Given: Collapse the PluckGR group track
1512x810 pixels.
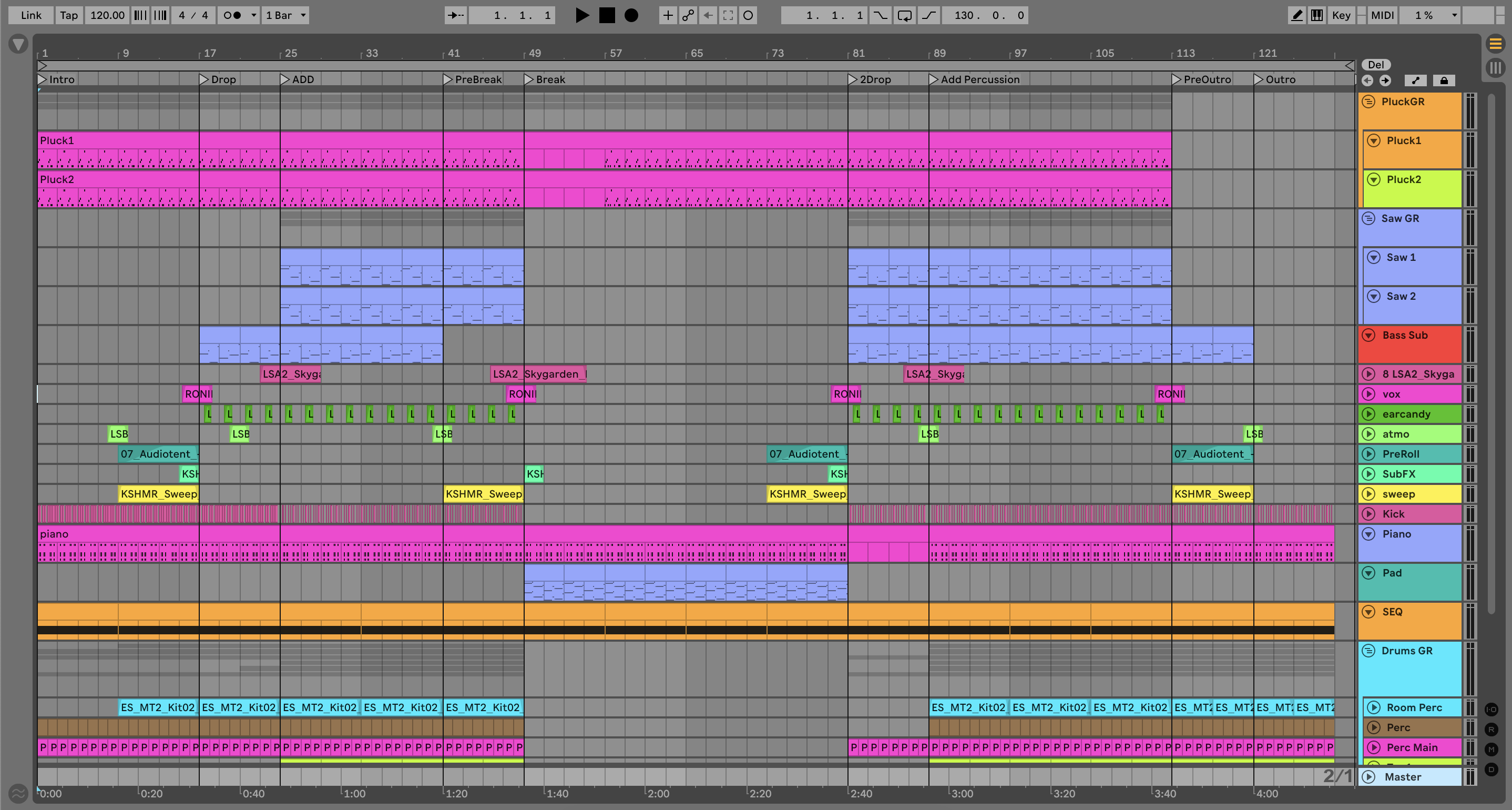Looking at the screenshot, I should [x=1368, y=102].
